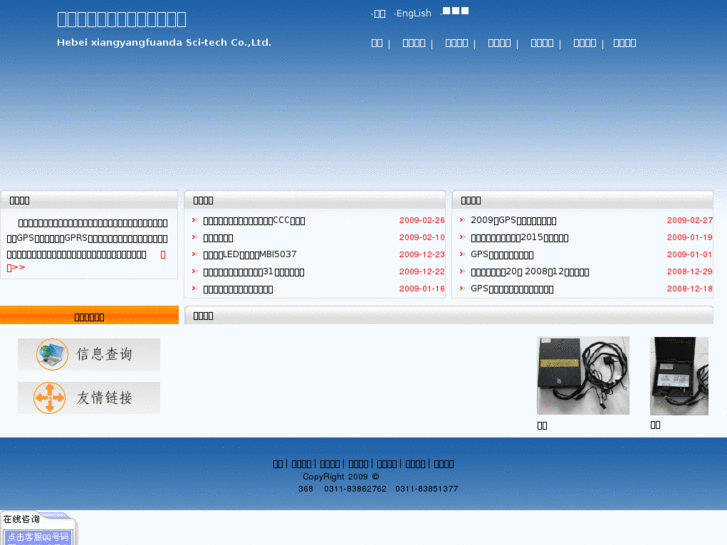Click the date 2009-12-23 in the news list
727x545 pixels.
pos(422,255)
